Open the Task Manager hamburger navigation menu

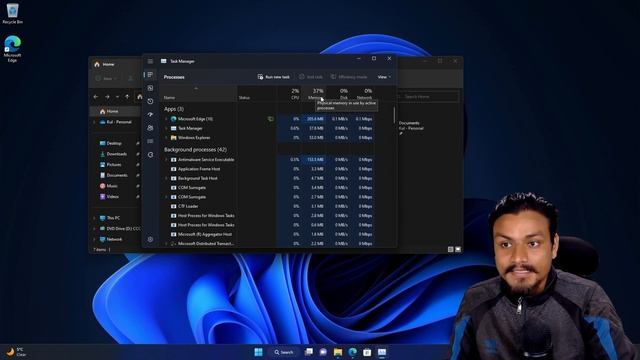coord(150,61)
